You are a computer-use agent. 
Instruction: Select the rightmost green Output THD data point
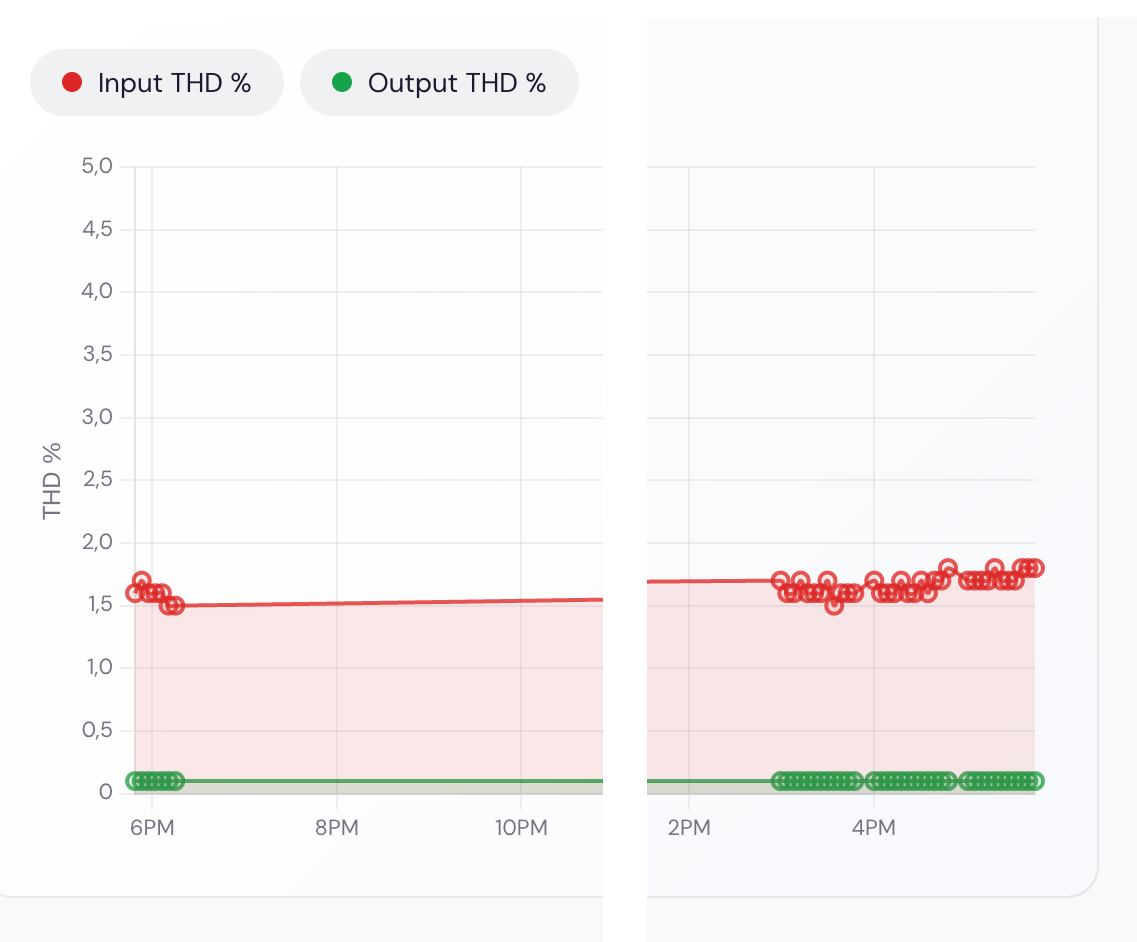point(1035,781)
